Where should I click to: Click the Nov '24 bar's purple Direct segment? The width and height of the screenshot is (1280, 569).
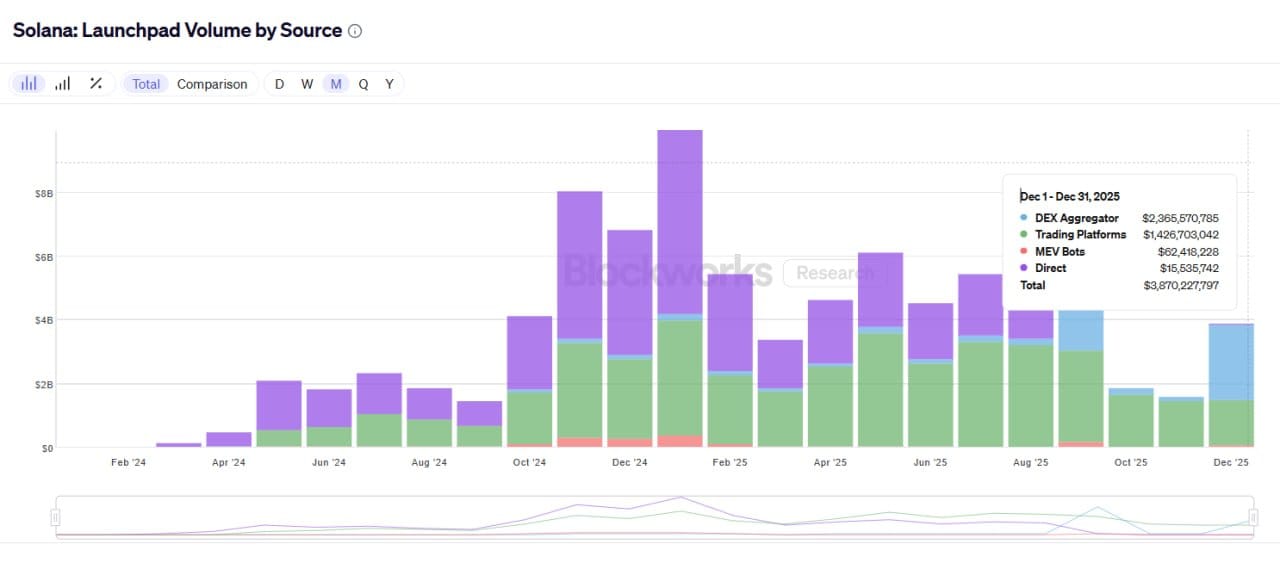[580, 265]
